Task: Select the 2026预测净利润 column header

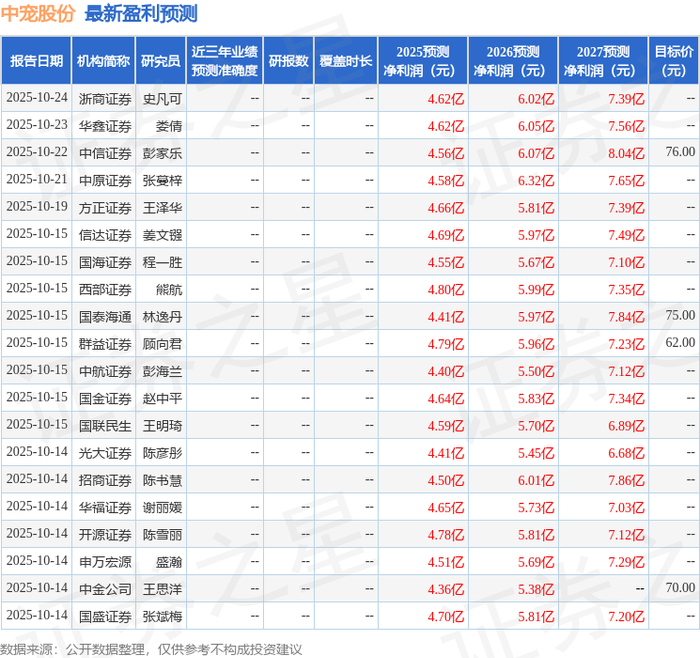Action: (513, 61)
